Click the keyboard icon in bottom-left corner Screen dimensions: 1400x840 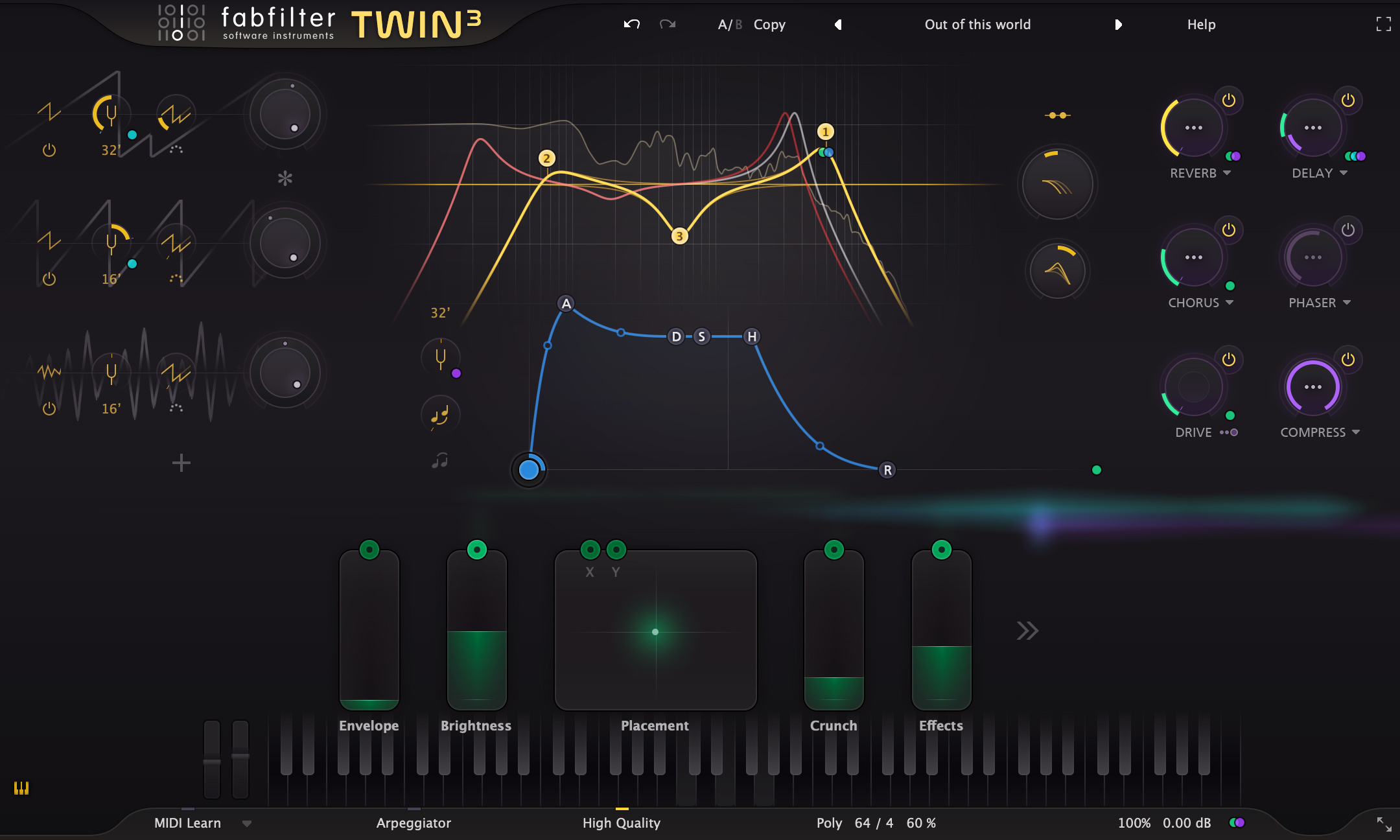pos(23,789)
